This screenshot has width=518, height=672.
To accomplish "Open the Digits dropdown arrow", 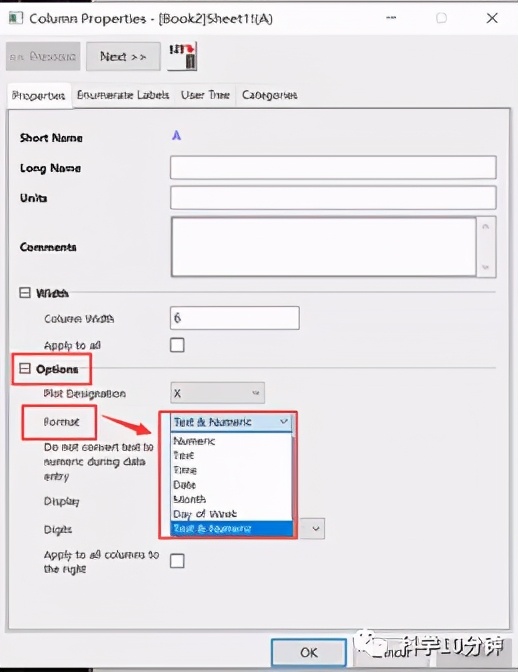I will click(316, 528).
